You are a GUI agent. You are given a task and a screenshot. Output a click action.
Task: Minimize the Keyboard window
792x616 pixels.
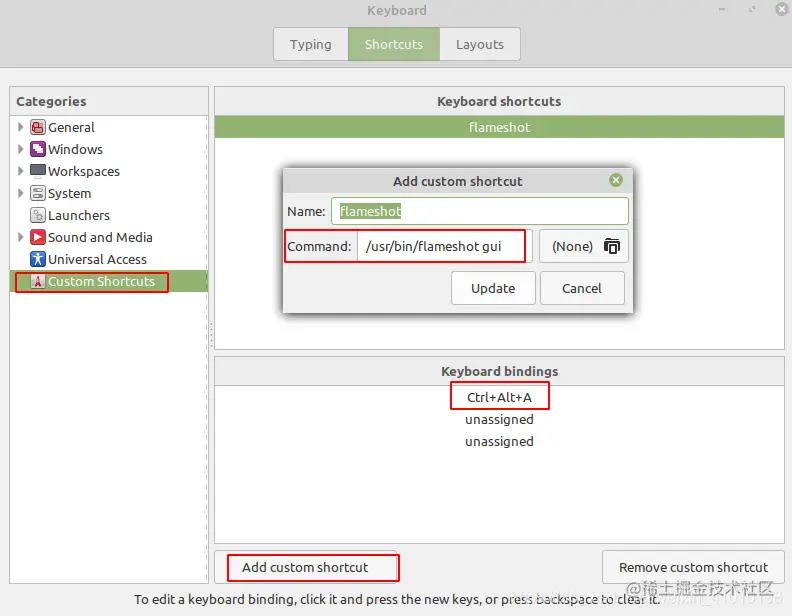pos(722,9)
